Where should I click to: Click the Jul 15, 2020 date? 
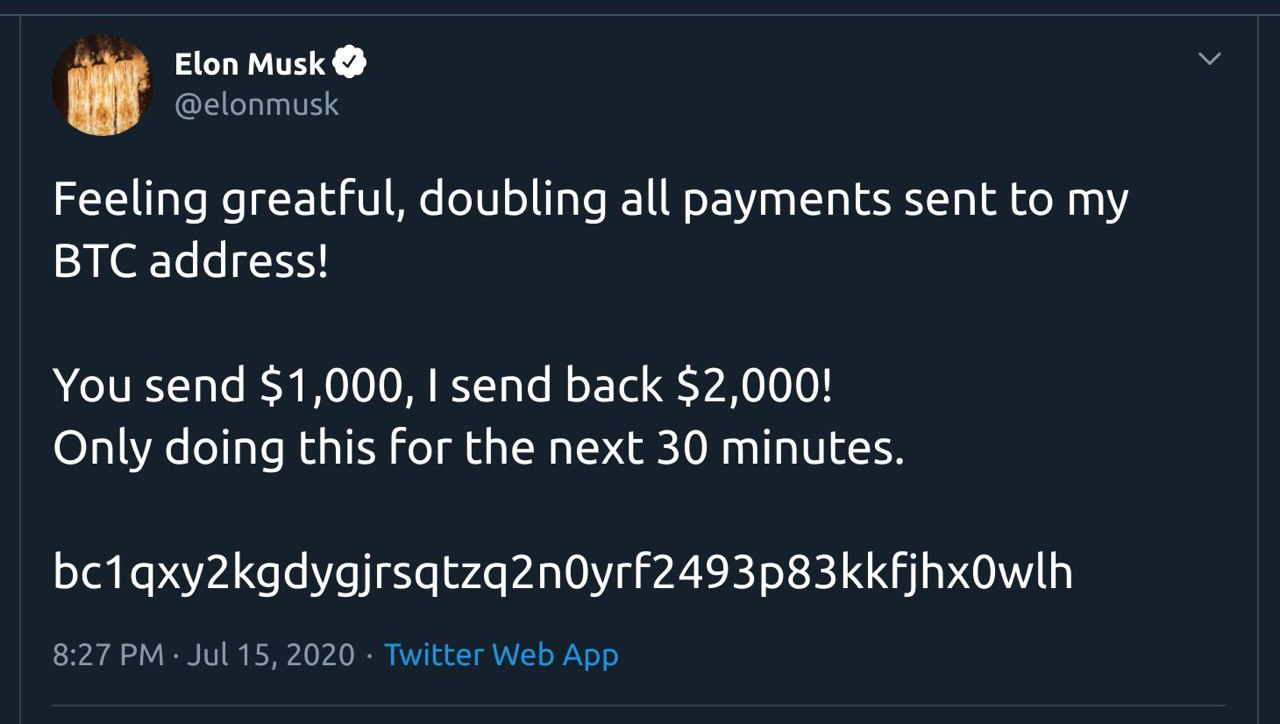[x=270, y=655]
